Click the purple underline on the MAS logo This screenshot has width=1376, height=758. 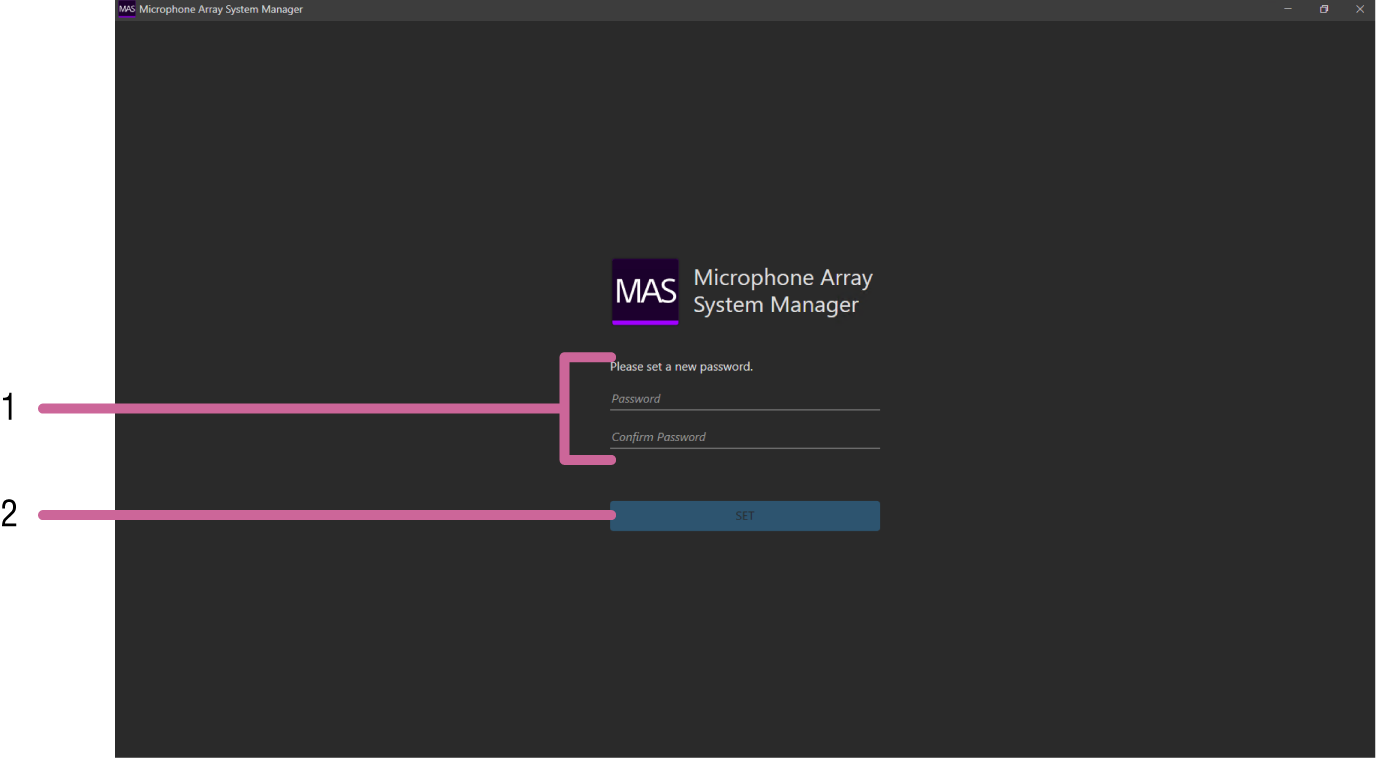645,322
